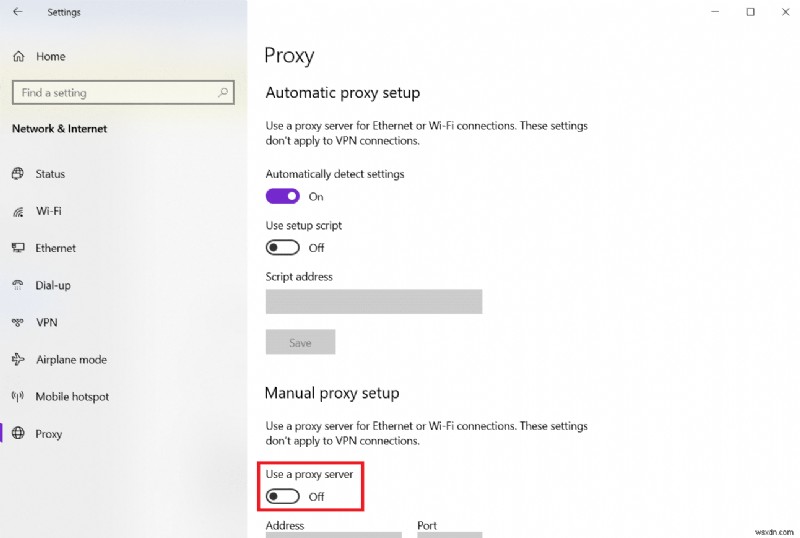Open the Home icon in sidebar
This screenshot has height=538, width=800.
pos(18,57)
